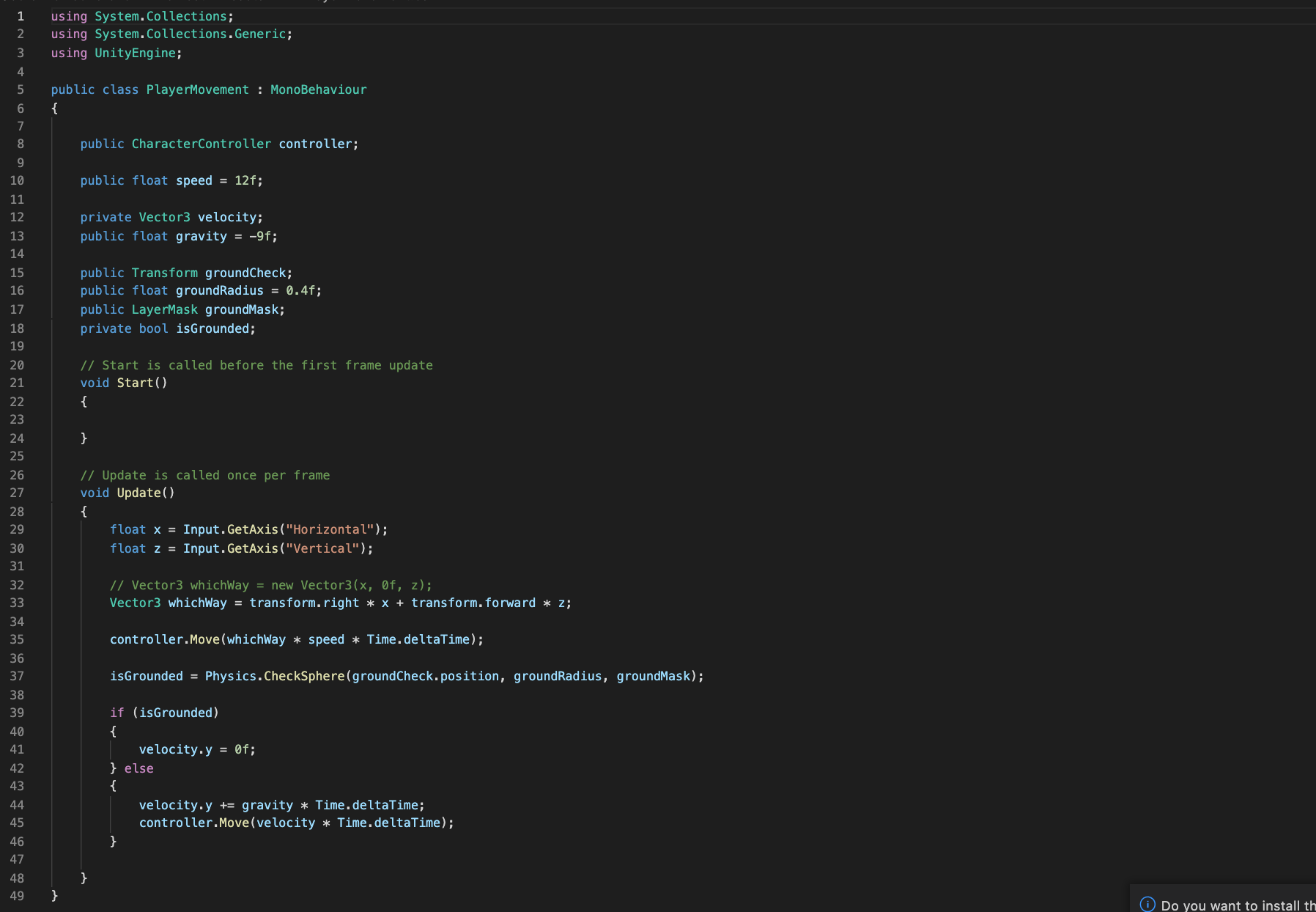The height and width of the screenshot is (912, 1316).
Task: Click the PlayerMovement class name
Action: pyautogui.click(x=198, y=89)
